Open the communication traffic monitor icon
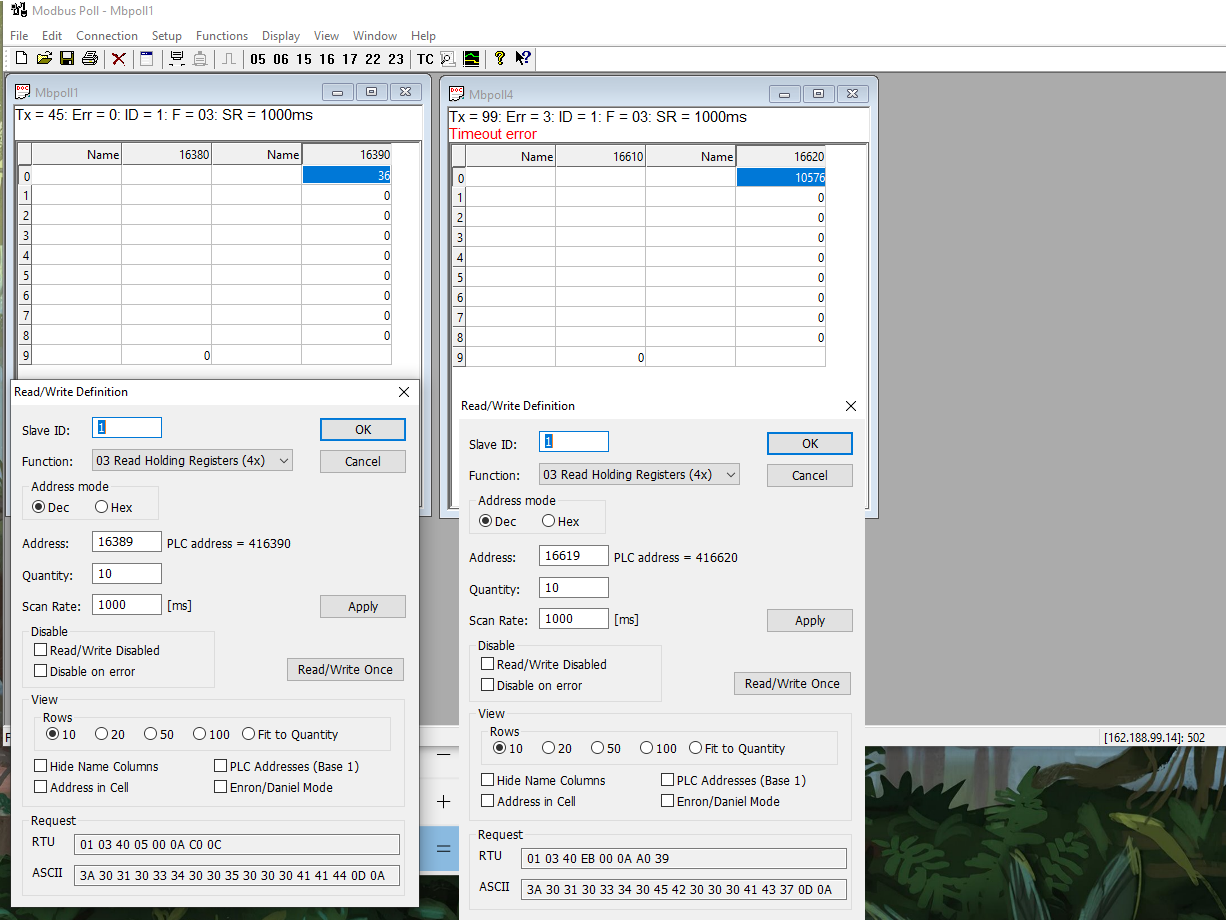 coord(448,58)
